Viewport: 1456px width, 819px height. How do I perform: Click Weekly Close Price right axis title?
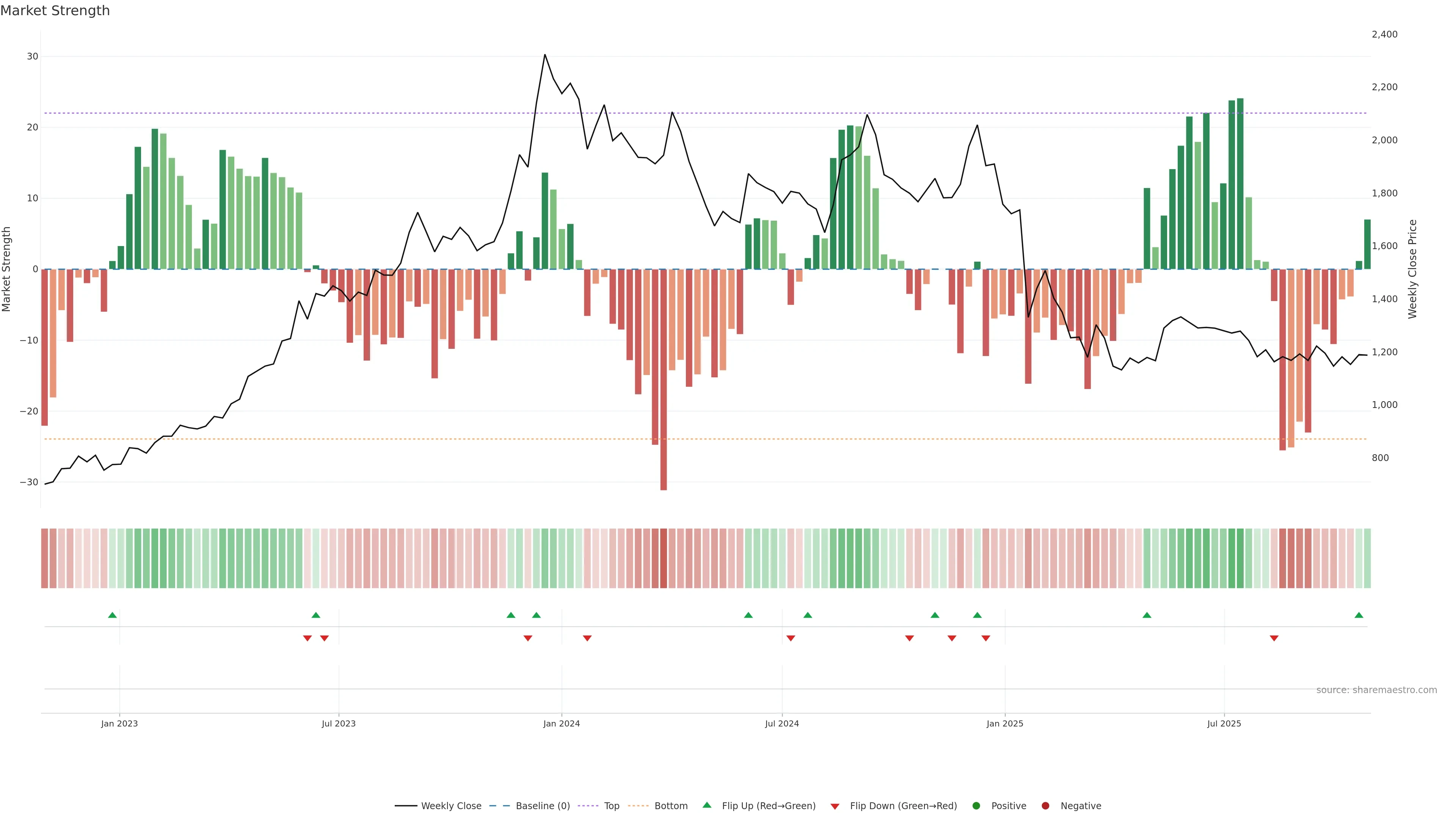tap(1412, 269)
